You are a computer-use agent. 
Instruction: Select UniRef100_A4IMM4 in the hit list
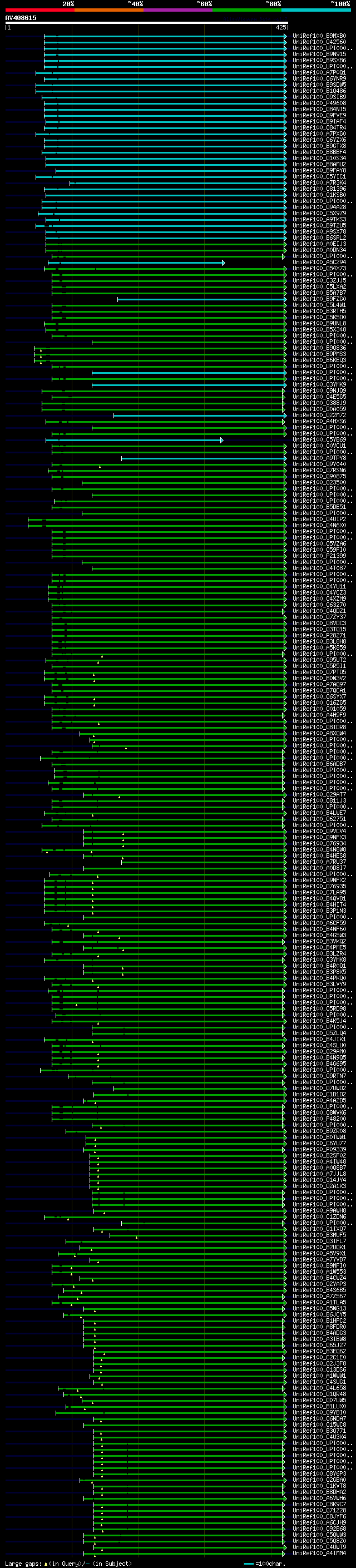coord(319,1554)
